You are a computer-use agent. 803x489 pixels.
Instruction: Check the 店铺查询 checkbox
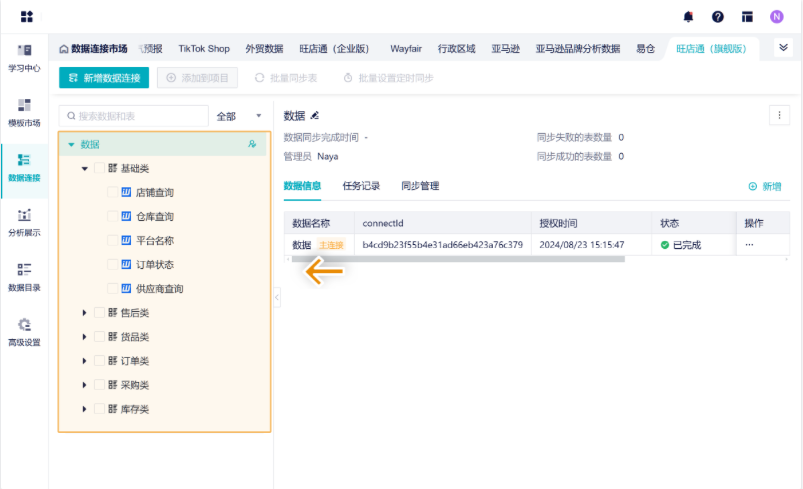pyautogui.click(x=113, y=192)
